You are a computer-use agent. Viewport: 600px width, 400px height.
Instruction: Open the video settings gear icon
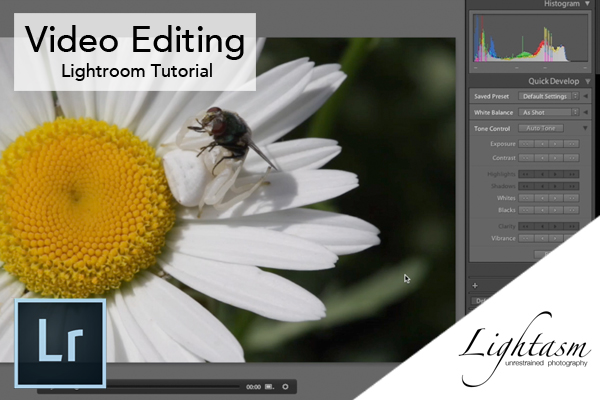tap(285, 387)
